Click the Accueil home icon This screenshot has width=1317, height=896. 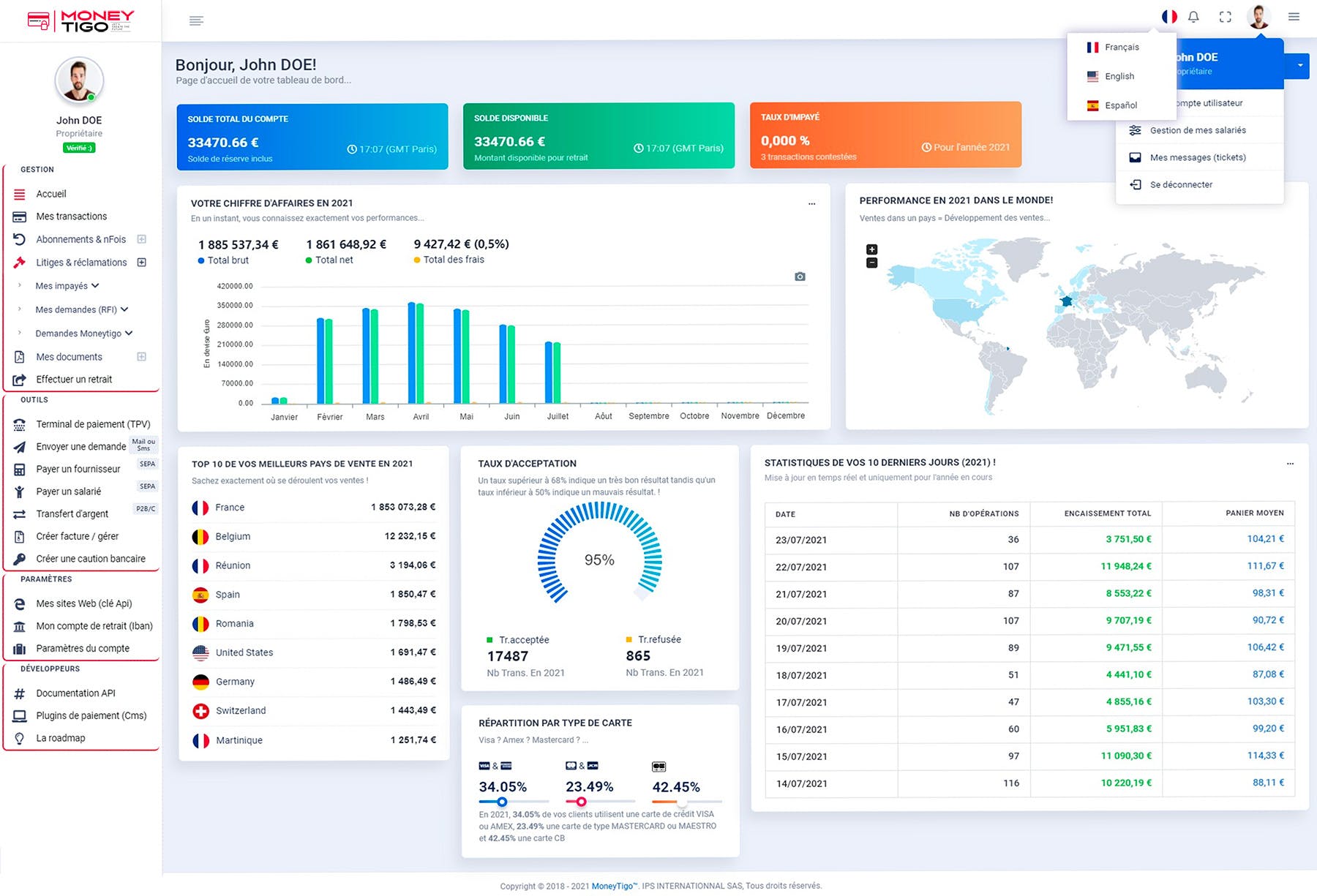20,194
